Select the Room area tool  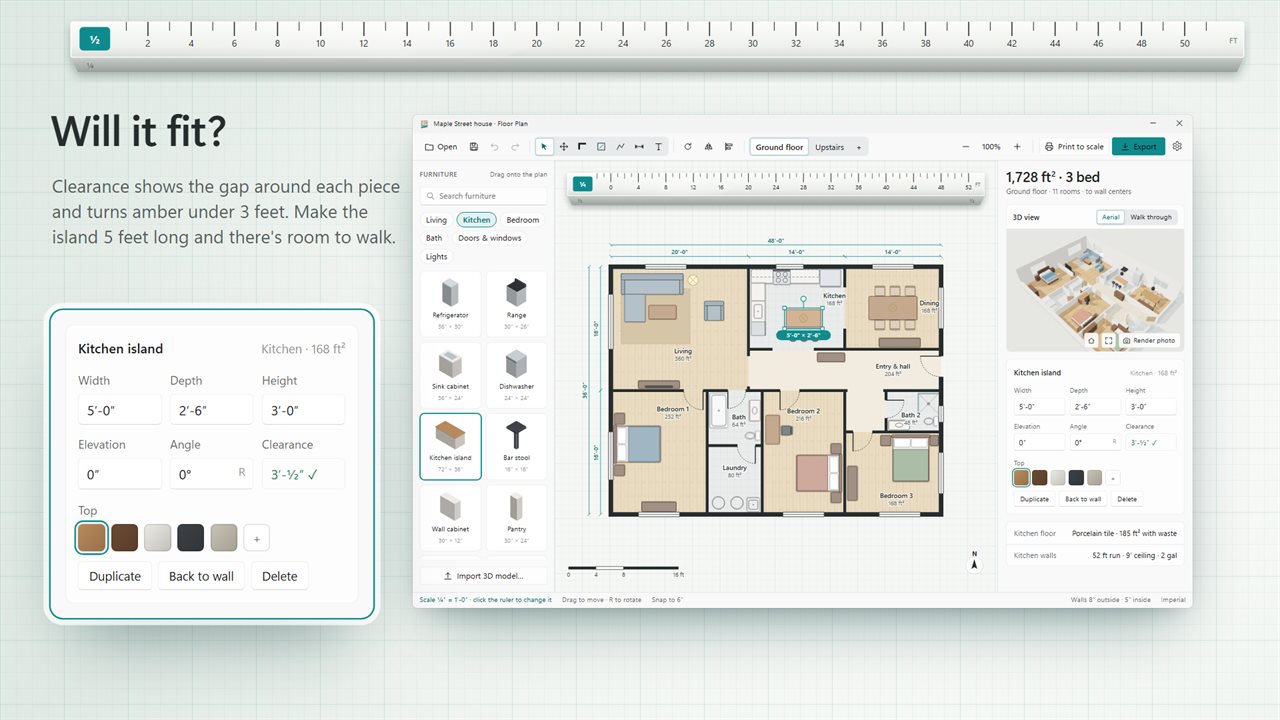601,147
